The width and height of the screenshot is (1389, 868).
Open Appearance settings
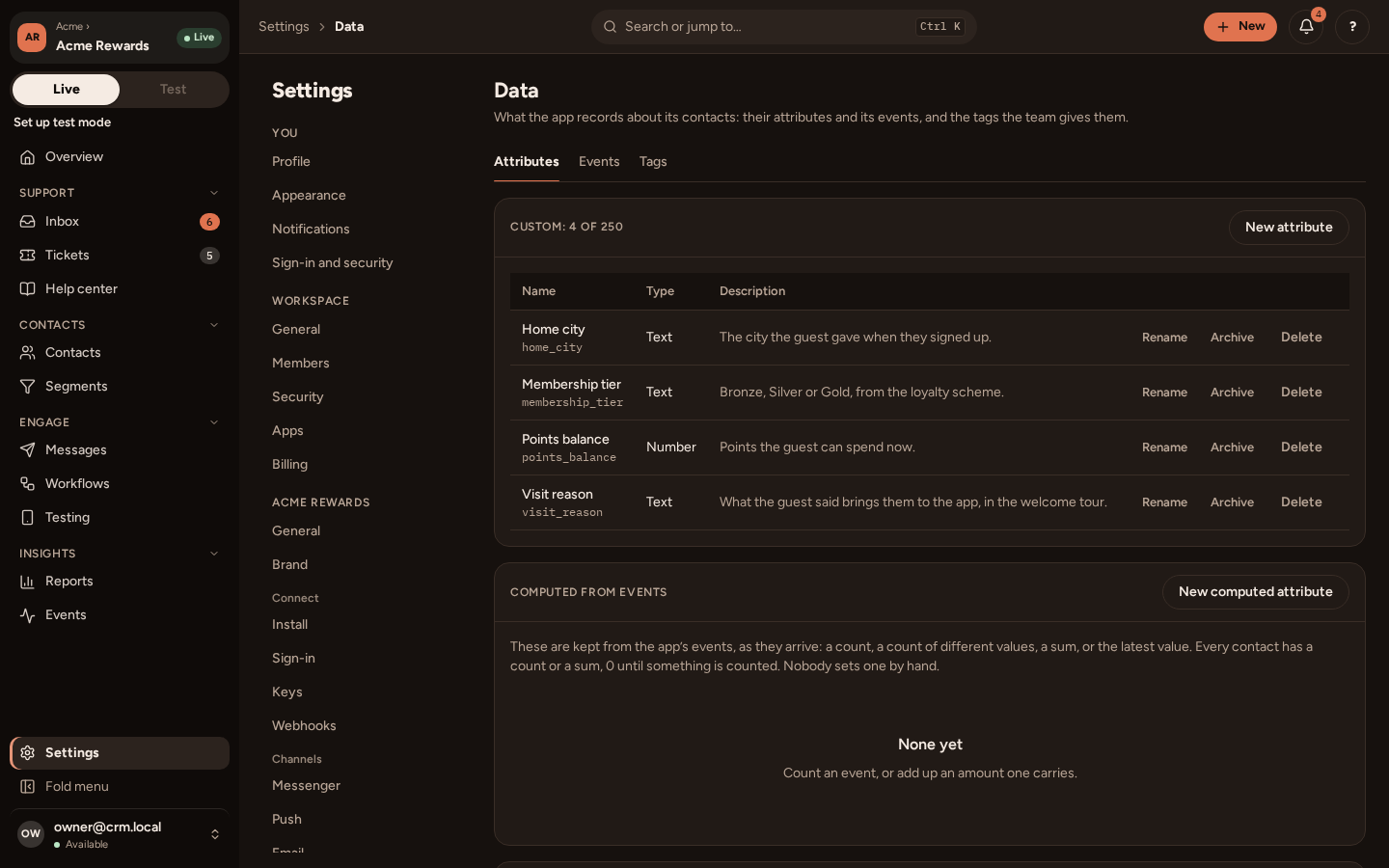(x=309, y=196)
